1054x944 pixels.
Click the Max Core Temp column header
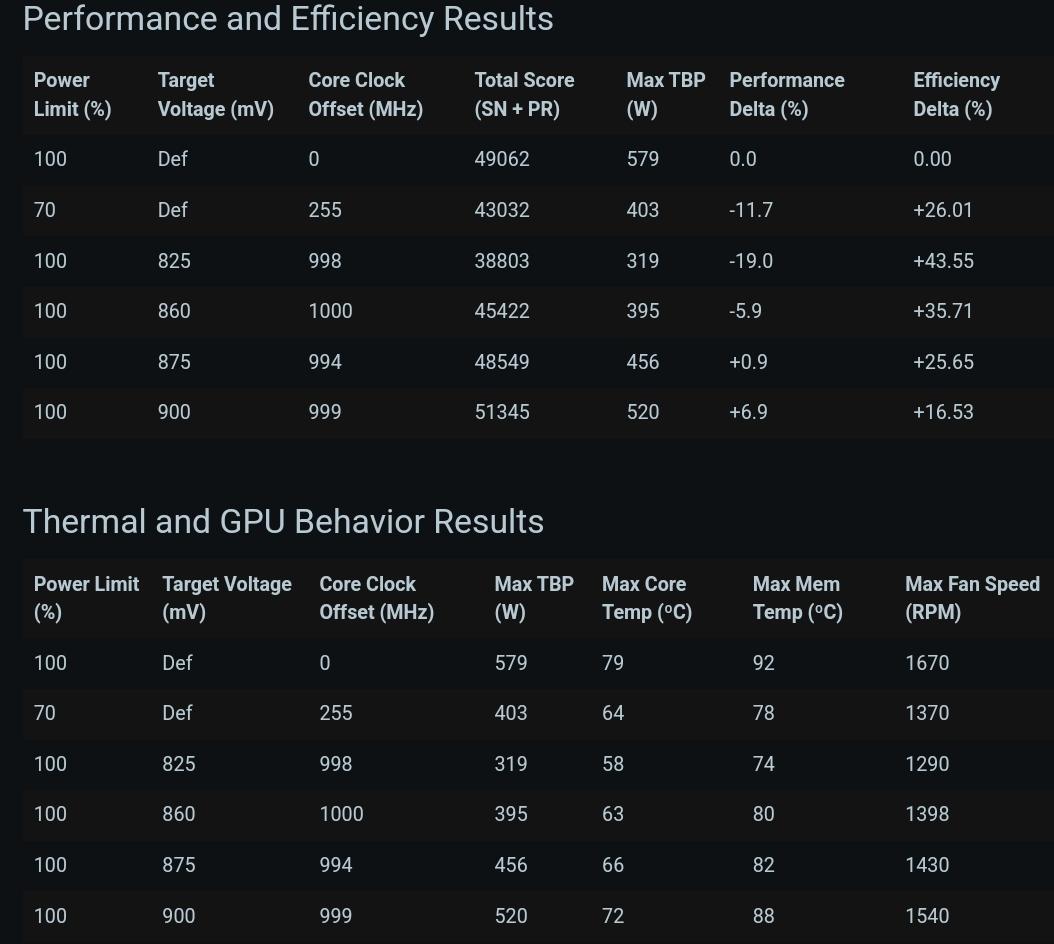point(646,598)
